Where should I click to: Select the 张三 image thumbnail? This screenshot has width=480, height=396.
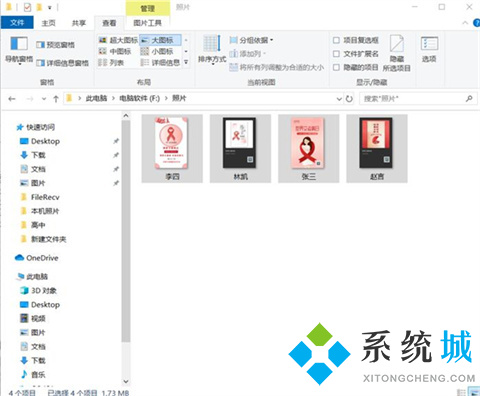point(308,148)
